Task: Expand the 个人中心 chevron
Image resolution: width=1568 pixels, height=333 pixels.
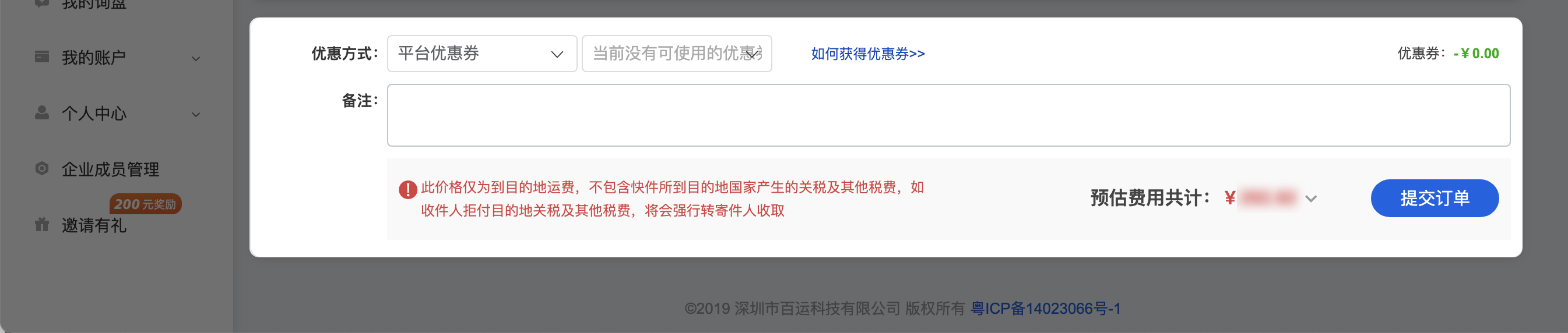Action: coord(196,114)
